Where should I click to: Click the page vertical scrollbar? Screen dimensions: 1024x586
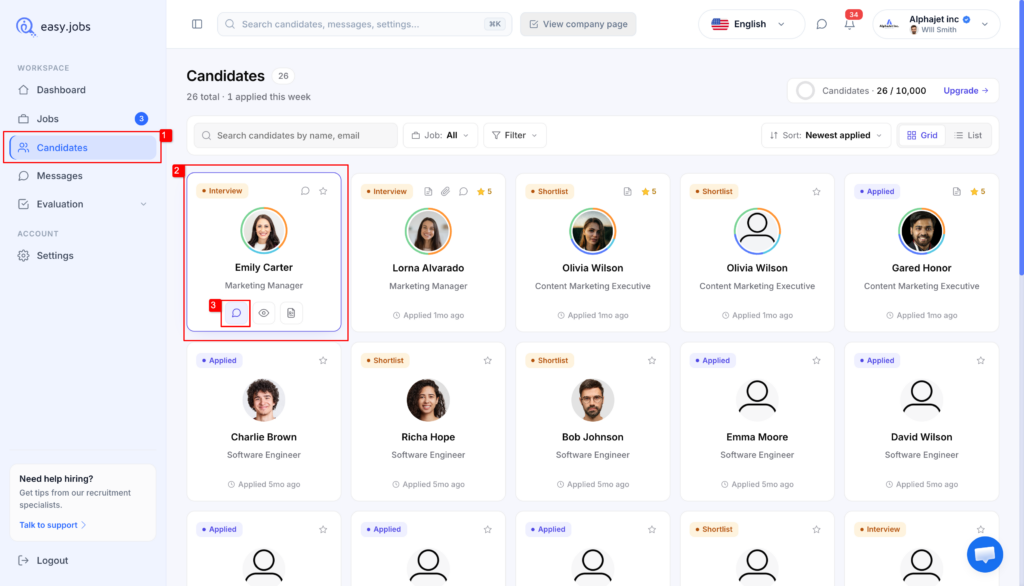(x=1021, y=138)
